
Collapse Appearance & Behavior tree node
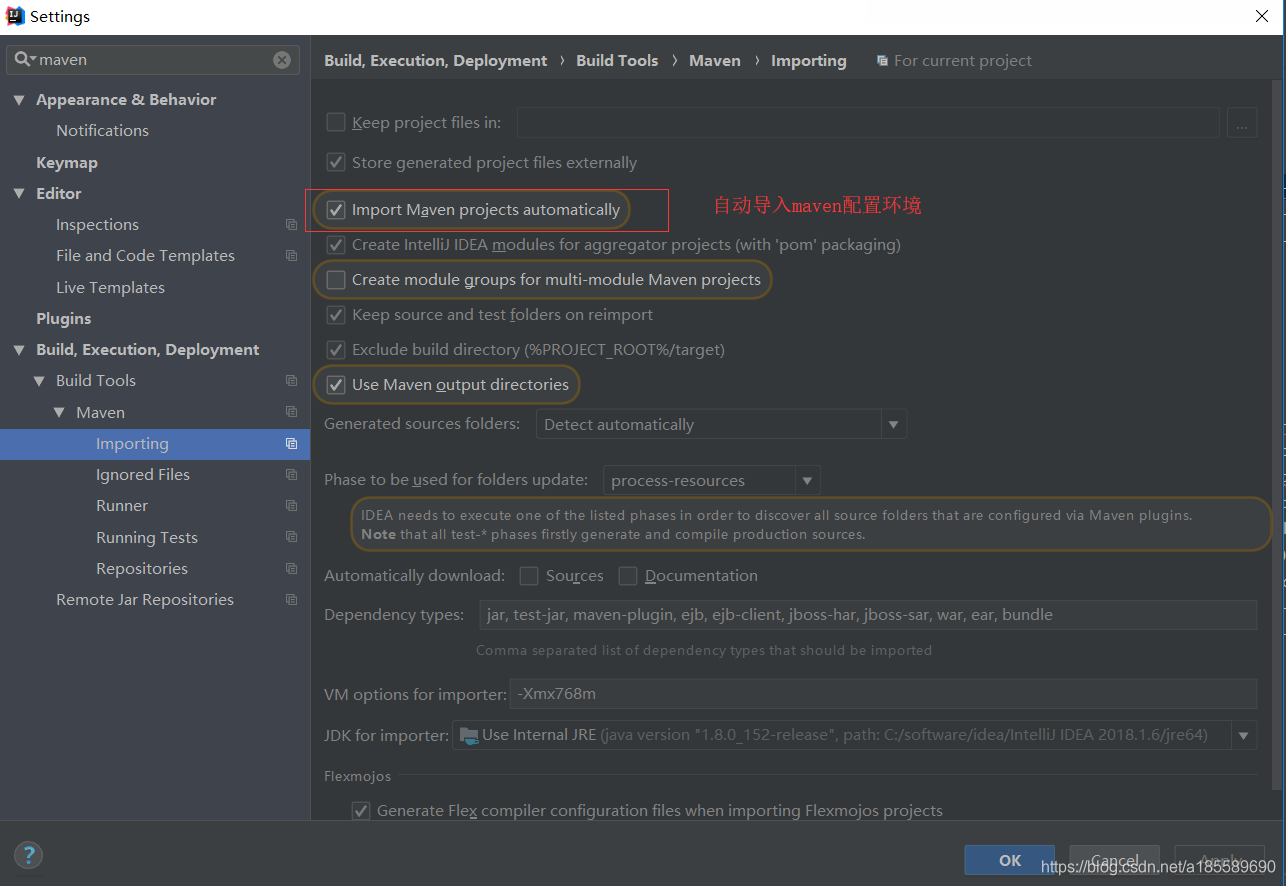(x=19, y=100)
